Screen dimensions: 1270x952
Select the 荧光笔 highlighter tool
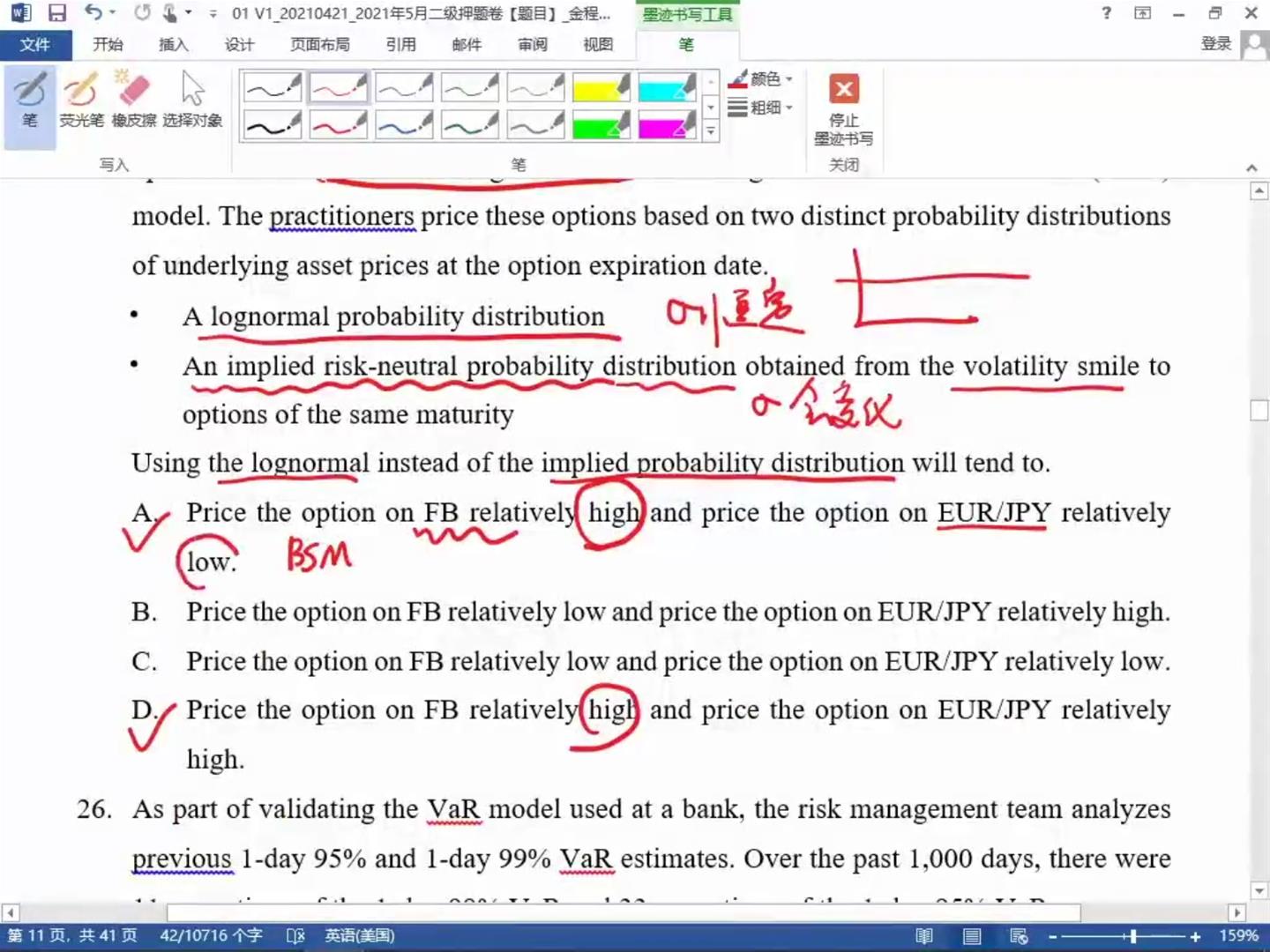click(81, 102)
